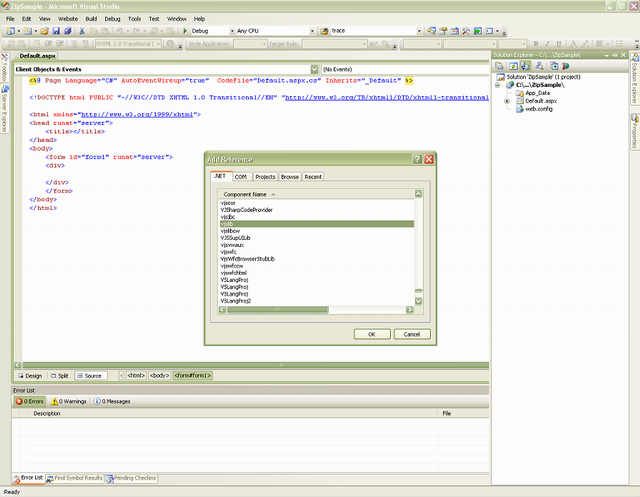
Task: Click the horizontal scrollbar thumb in component list
Action: pyautogui.click(x=278, y=310)
